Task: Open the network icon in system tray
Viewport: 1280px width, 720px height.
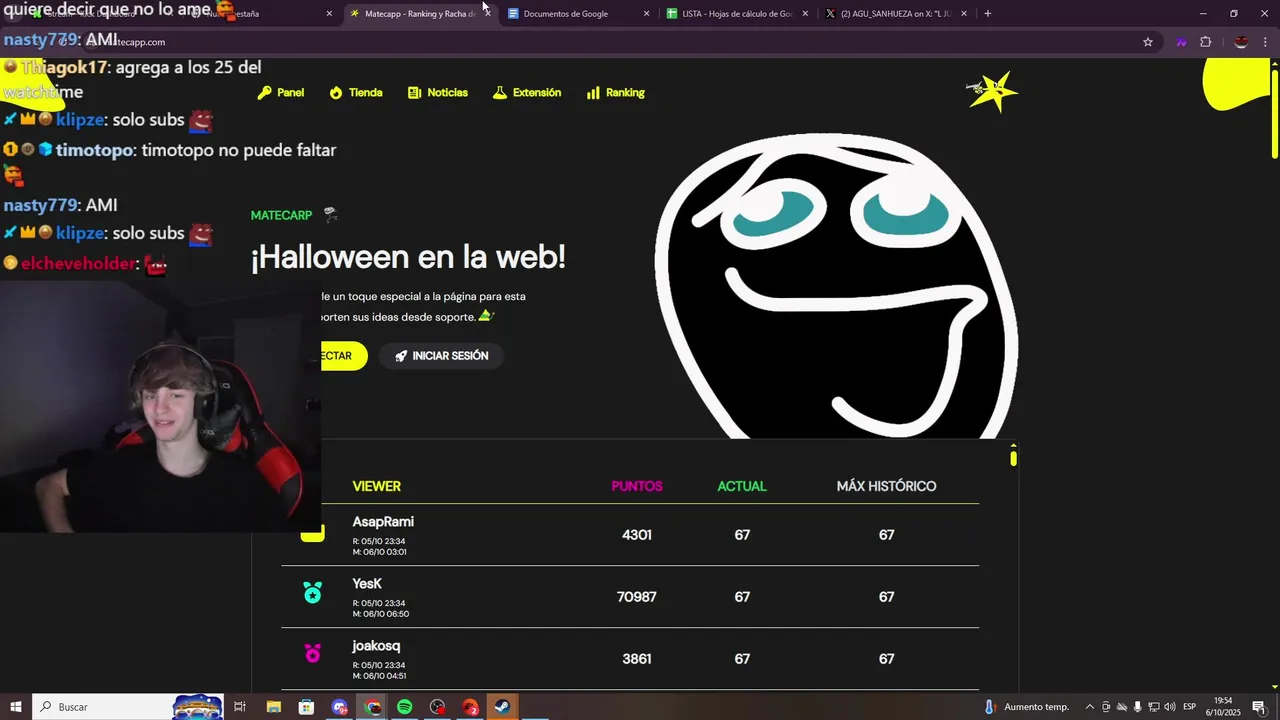Action: (x=1153, y=707)
